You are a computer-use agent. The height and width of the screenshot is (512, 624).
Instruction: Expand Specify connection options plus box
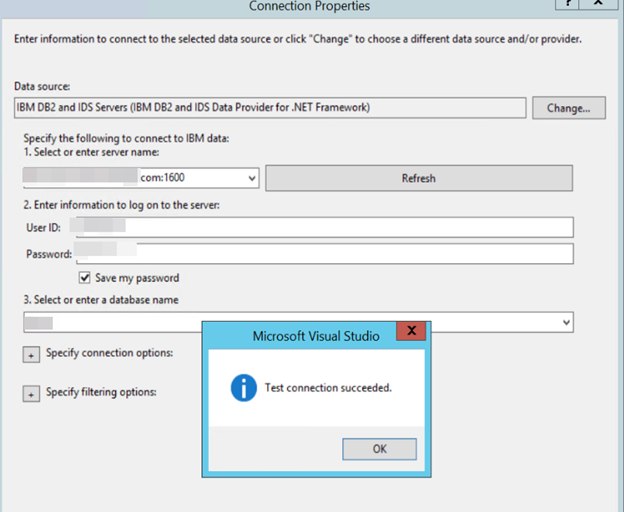coord(30,354)
